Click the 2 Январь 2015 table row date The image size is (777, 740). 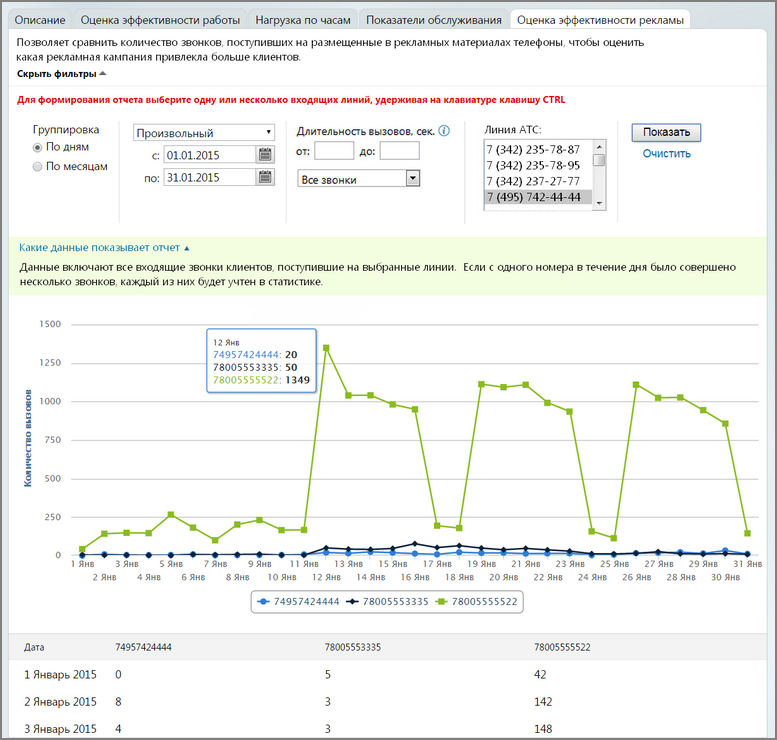(x=60, y=702)
